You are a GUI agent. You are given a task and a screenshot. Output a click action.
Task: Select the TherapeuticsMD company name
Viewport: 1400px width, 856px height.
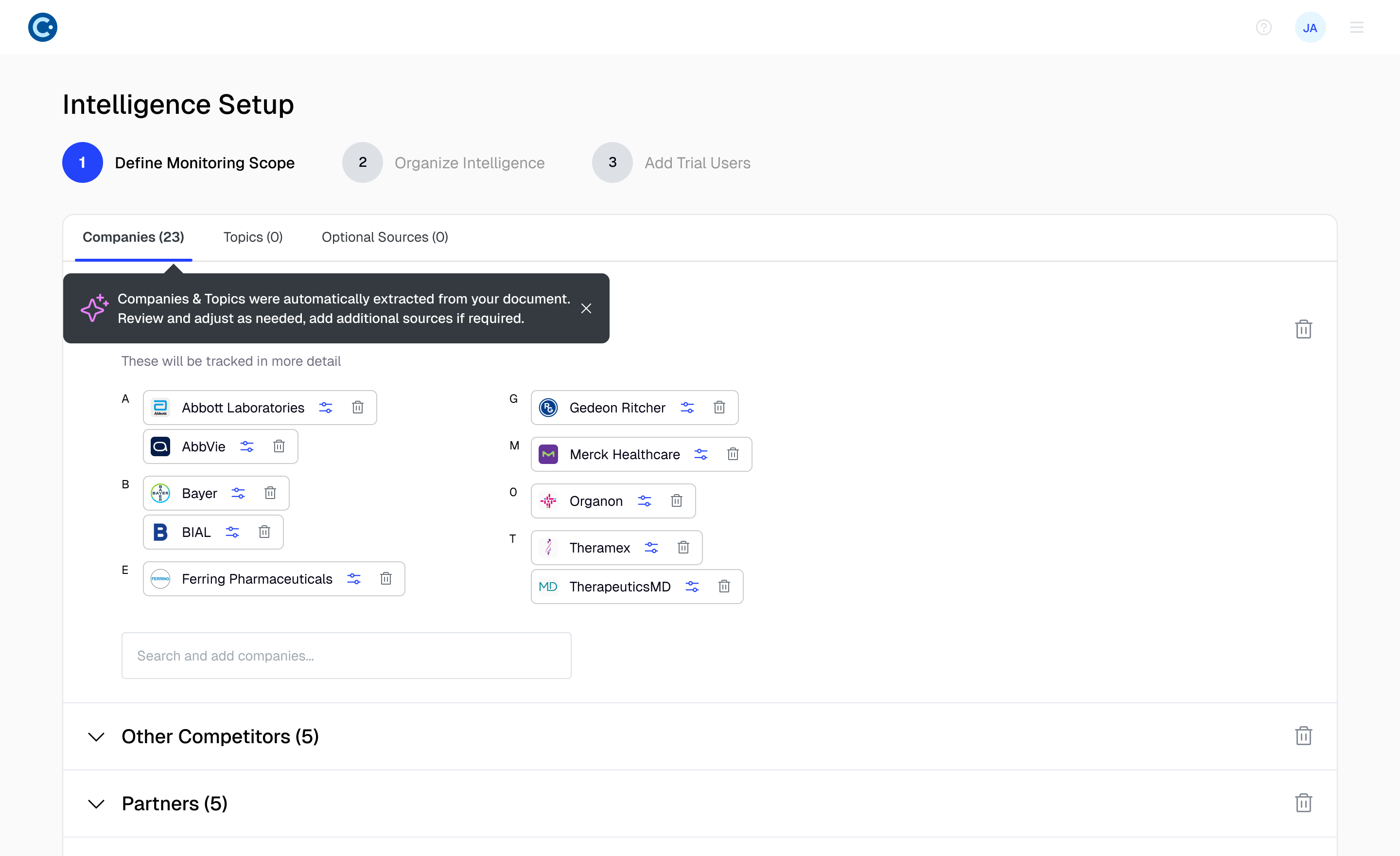coord(620,587)
